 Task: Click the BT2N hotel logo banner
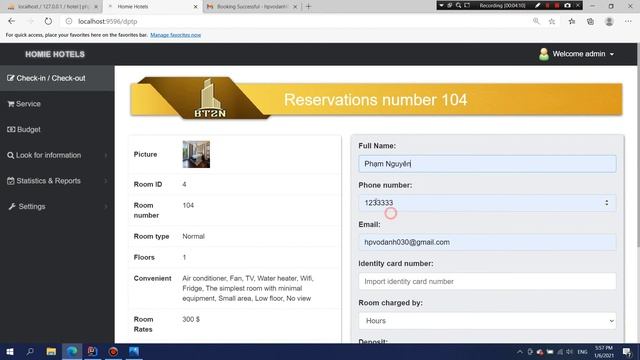(x=209, y=99)
